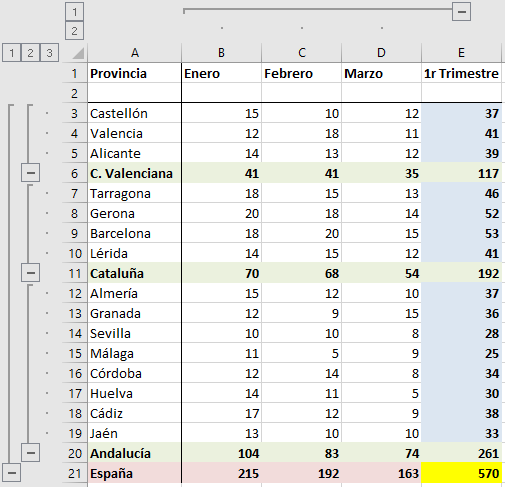
Task: Click Barcelona's quarter total 53
Action: click(461, 233)
